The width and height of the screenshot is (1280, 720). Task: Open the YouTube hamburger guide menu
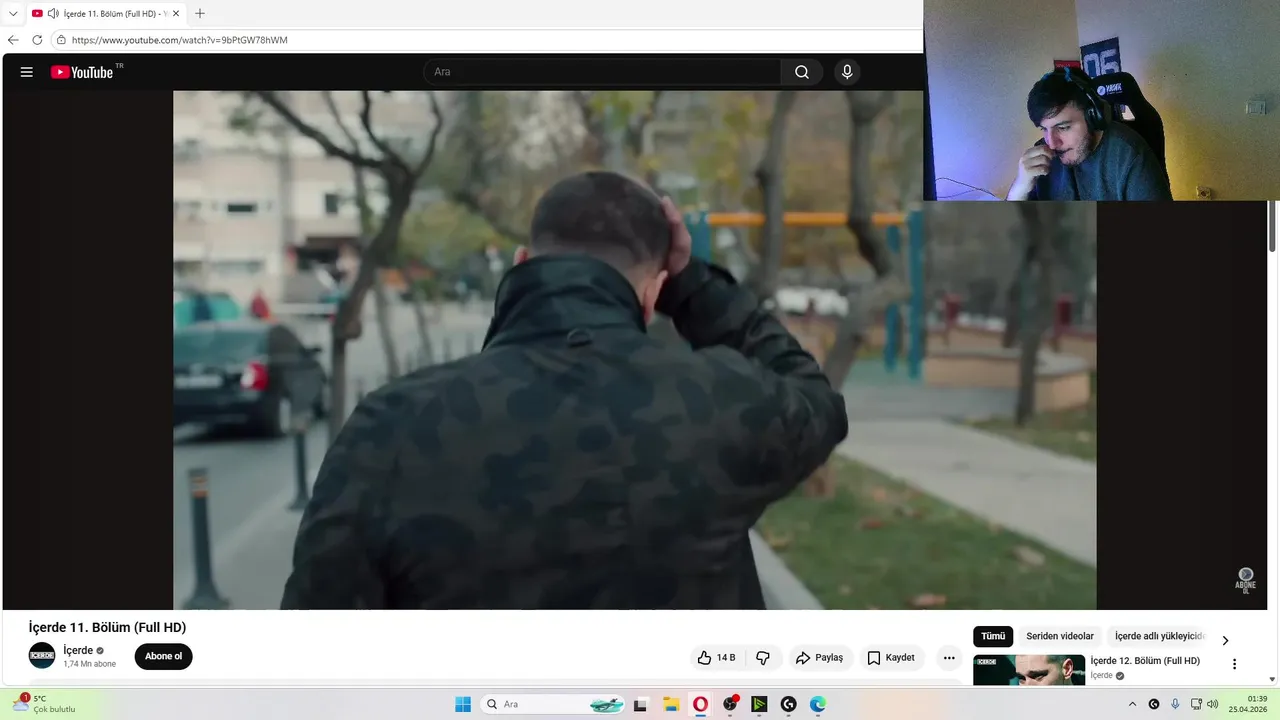(x=27, y=72)
